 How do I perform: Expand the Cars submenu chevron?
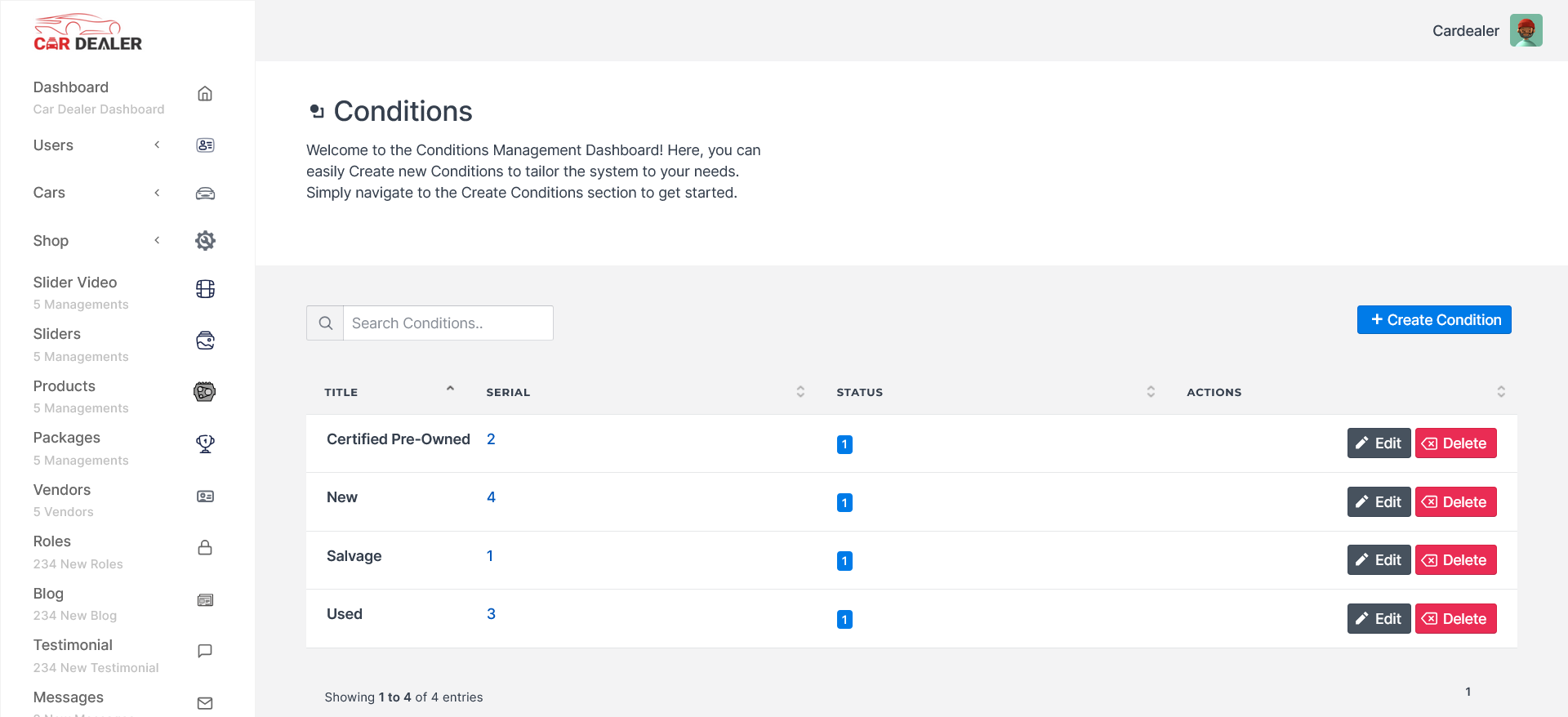coord(157,193)
